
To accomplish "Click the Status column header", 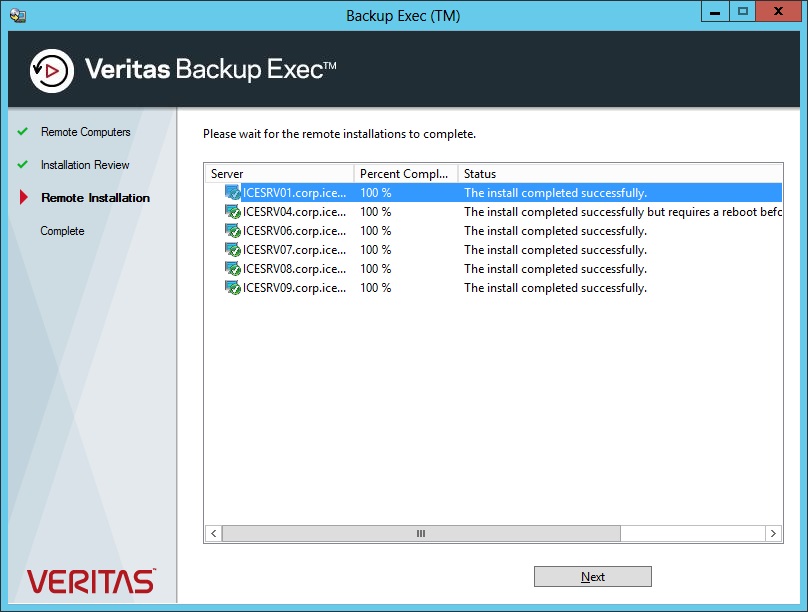I will [x=620, y=174].
